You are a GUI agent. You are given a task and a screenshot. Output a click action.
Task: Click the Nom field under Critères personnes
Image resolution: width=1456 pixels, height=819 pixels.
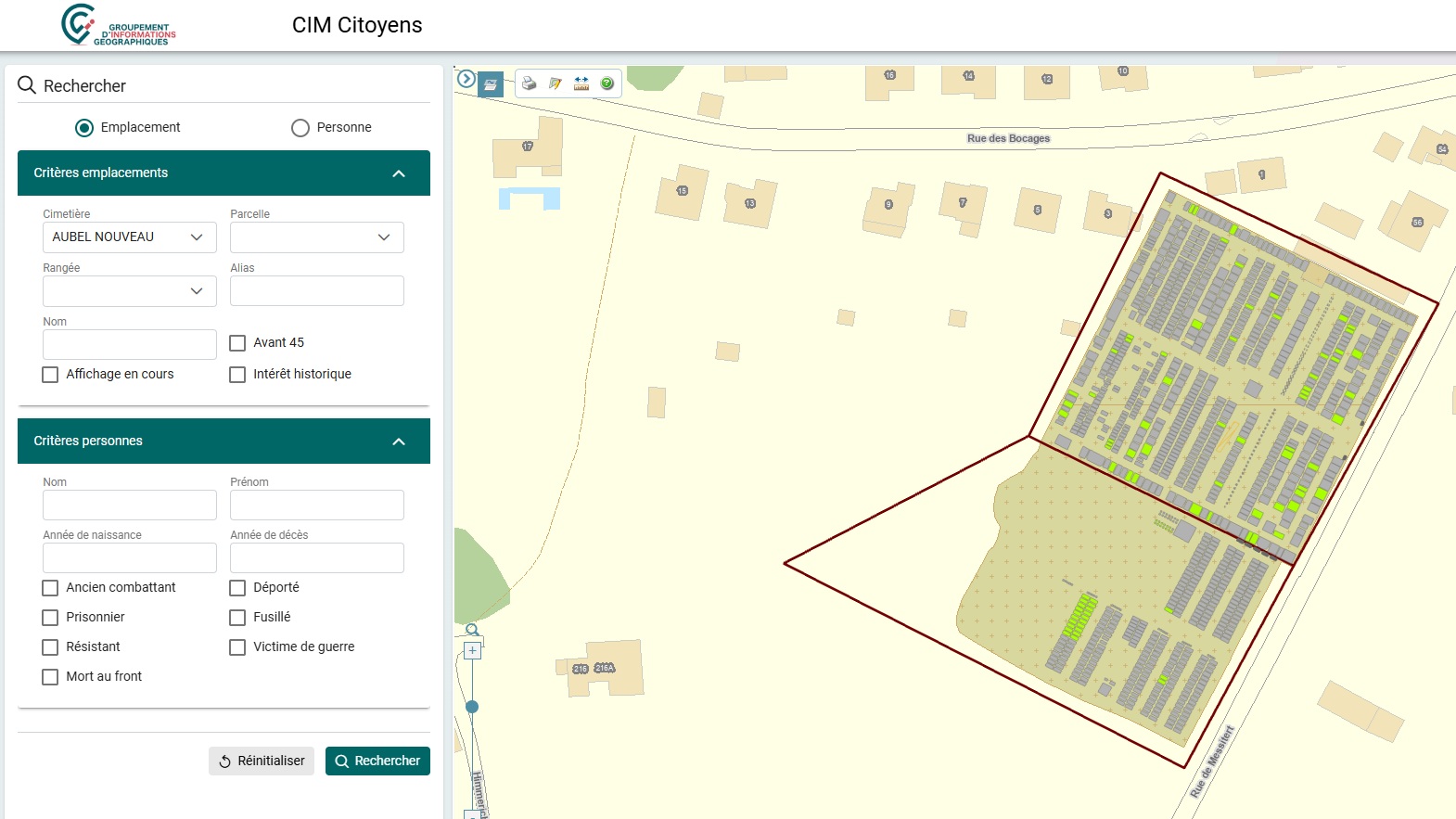point(130,505)
